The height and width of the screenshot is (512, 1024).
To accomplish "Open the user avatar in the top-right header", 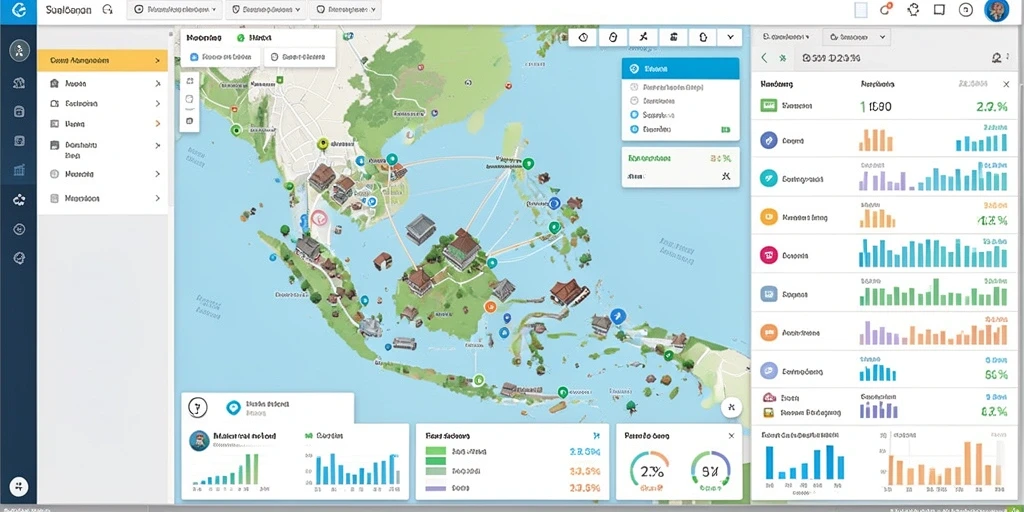I will (x=996, y=10).
